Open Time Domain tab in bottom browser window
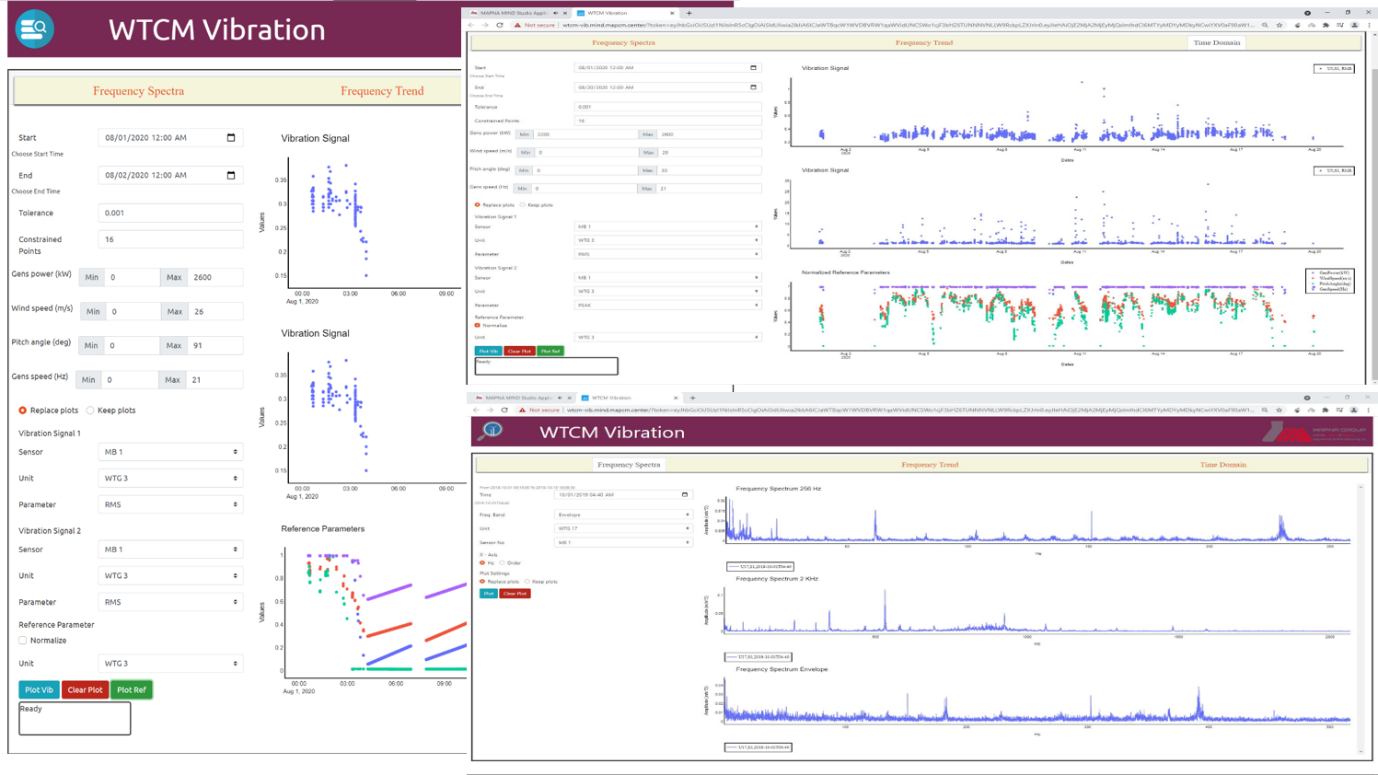The height and width of the screenshot is (775, 1378). (x=1223, y=465)
